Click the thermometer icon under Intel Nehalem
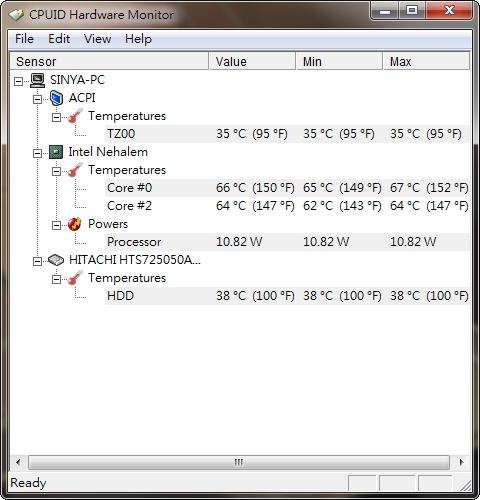 pyautogui.click(x=75, y=170)
